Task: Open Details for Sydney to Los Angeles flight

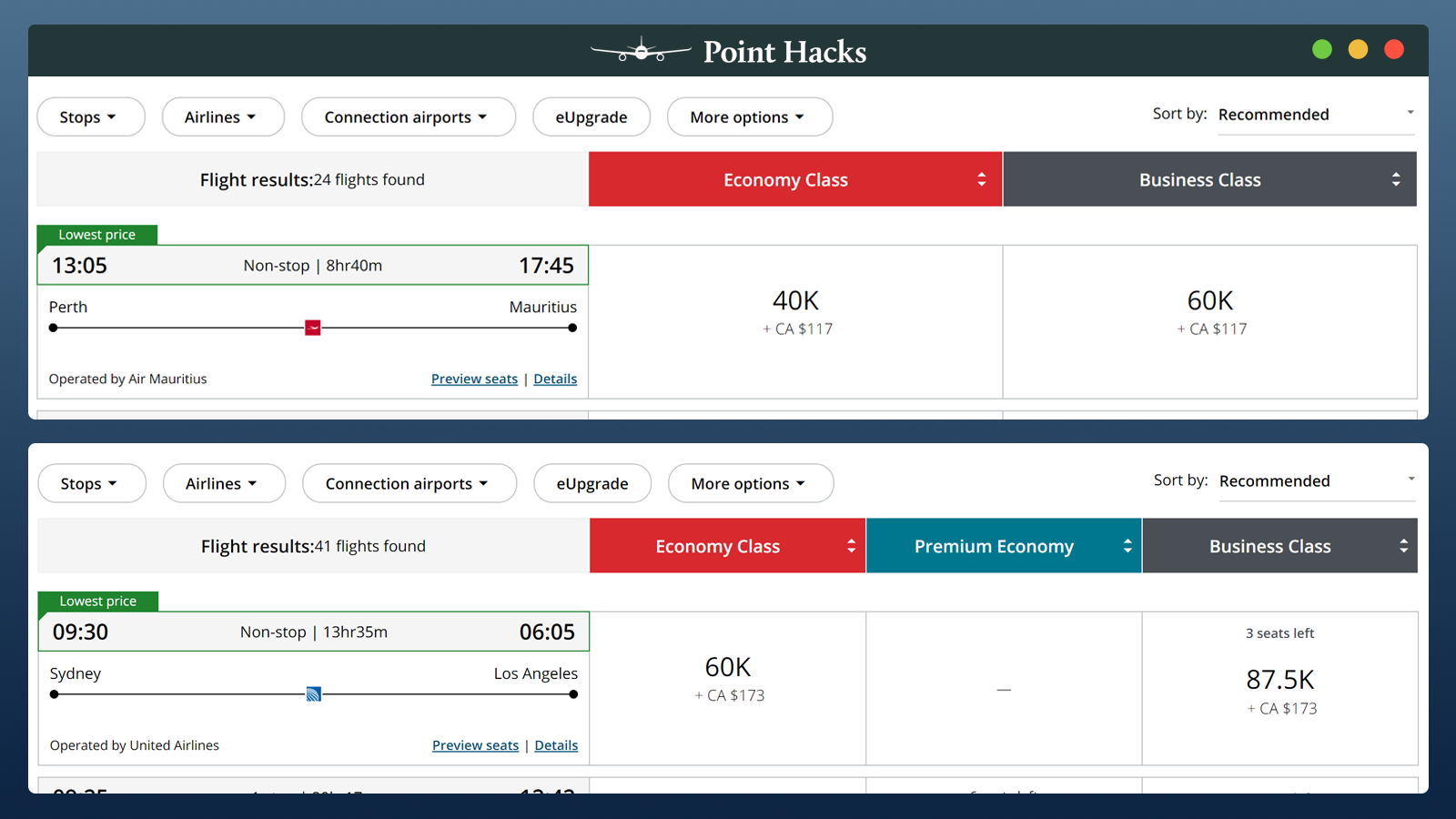Action: point(556,745)
